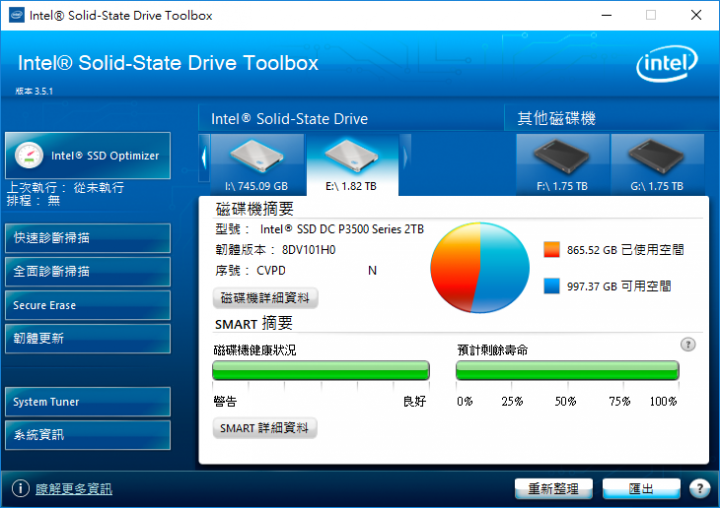The width and height of the screenshot is (720, 508).
Task: Open help with bottom question mark icon
Action: pos(699,488)
